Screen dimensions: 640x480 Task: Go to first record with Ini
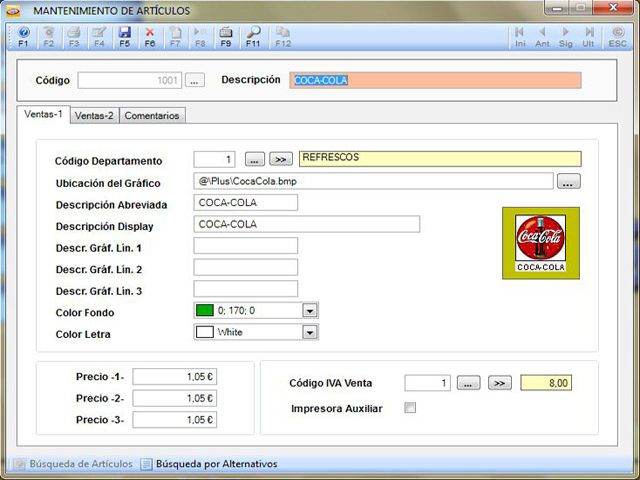coord(520,37)
